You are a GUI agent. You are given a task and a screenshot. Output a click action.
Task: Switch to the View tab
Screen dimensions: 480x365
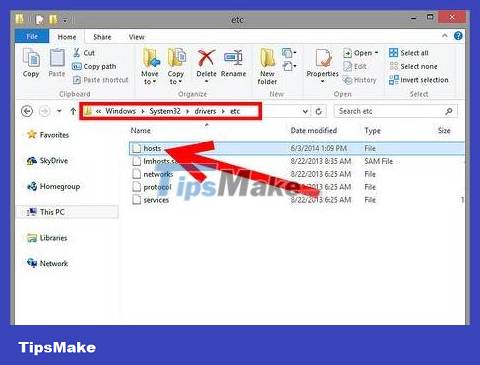137,37
